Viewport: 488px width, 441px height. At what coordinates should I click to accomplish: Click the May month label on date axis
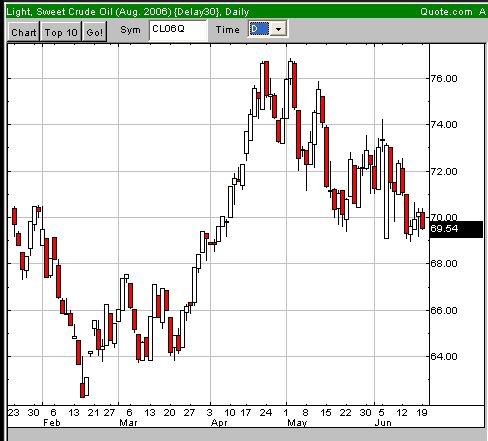(297, 423)
